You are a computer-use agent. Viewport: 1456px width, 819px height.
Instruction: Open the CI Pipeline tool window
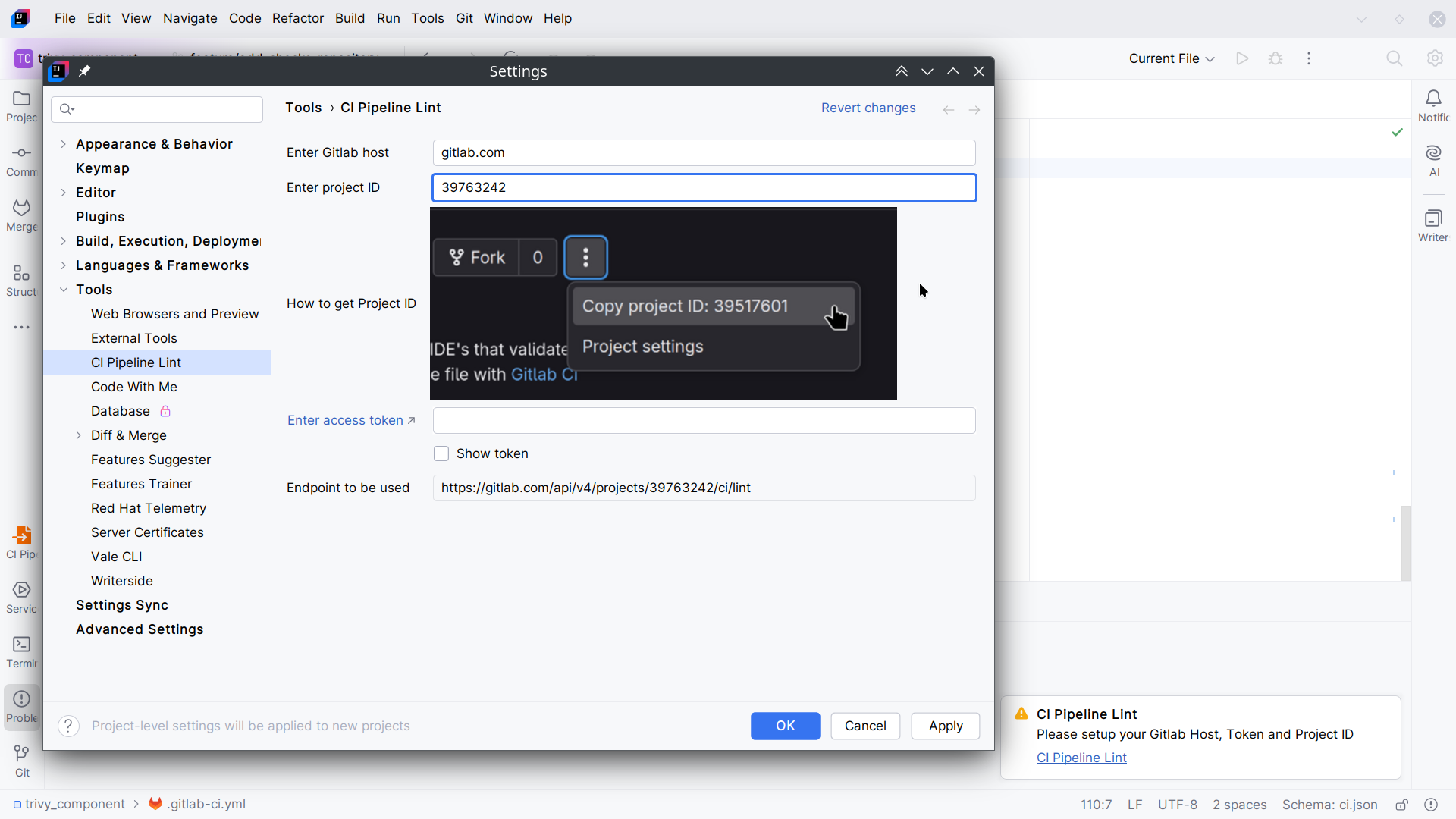21,543
